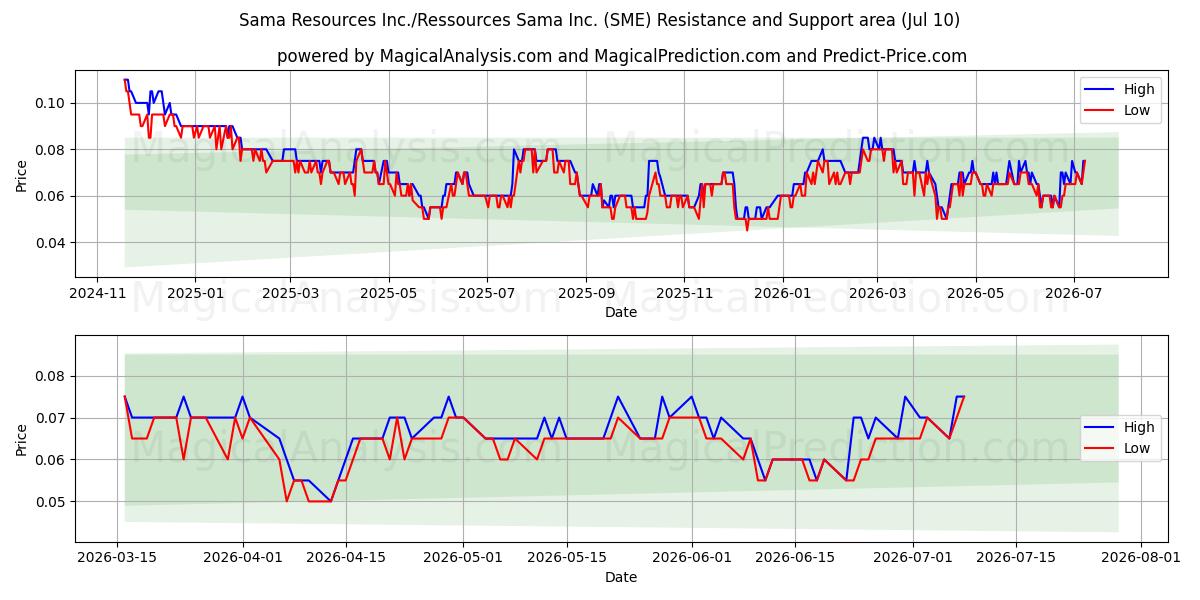Click the 2025-07 x-axis tick label
Image resolution: width=1200 pixels, height=600 pixels.
tap(487, 293)
